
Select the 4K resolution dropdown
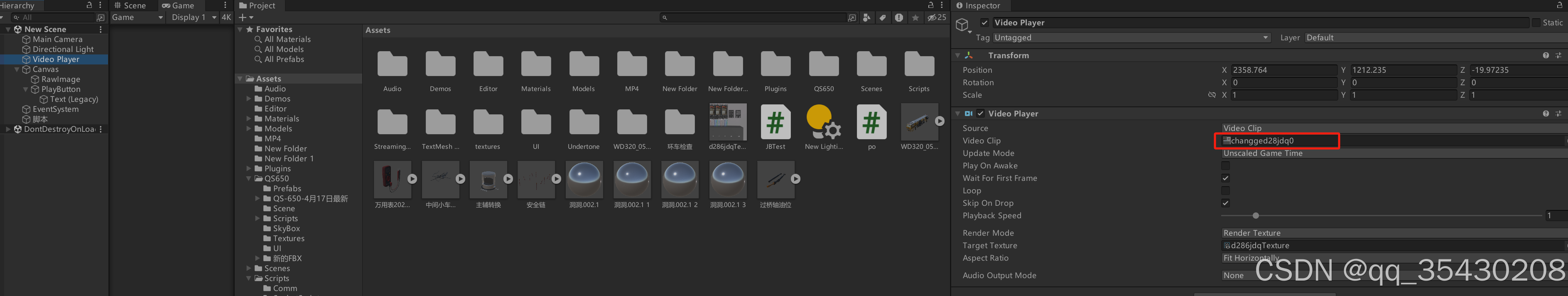(226, 17)
